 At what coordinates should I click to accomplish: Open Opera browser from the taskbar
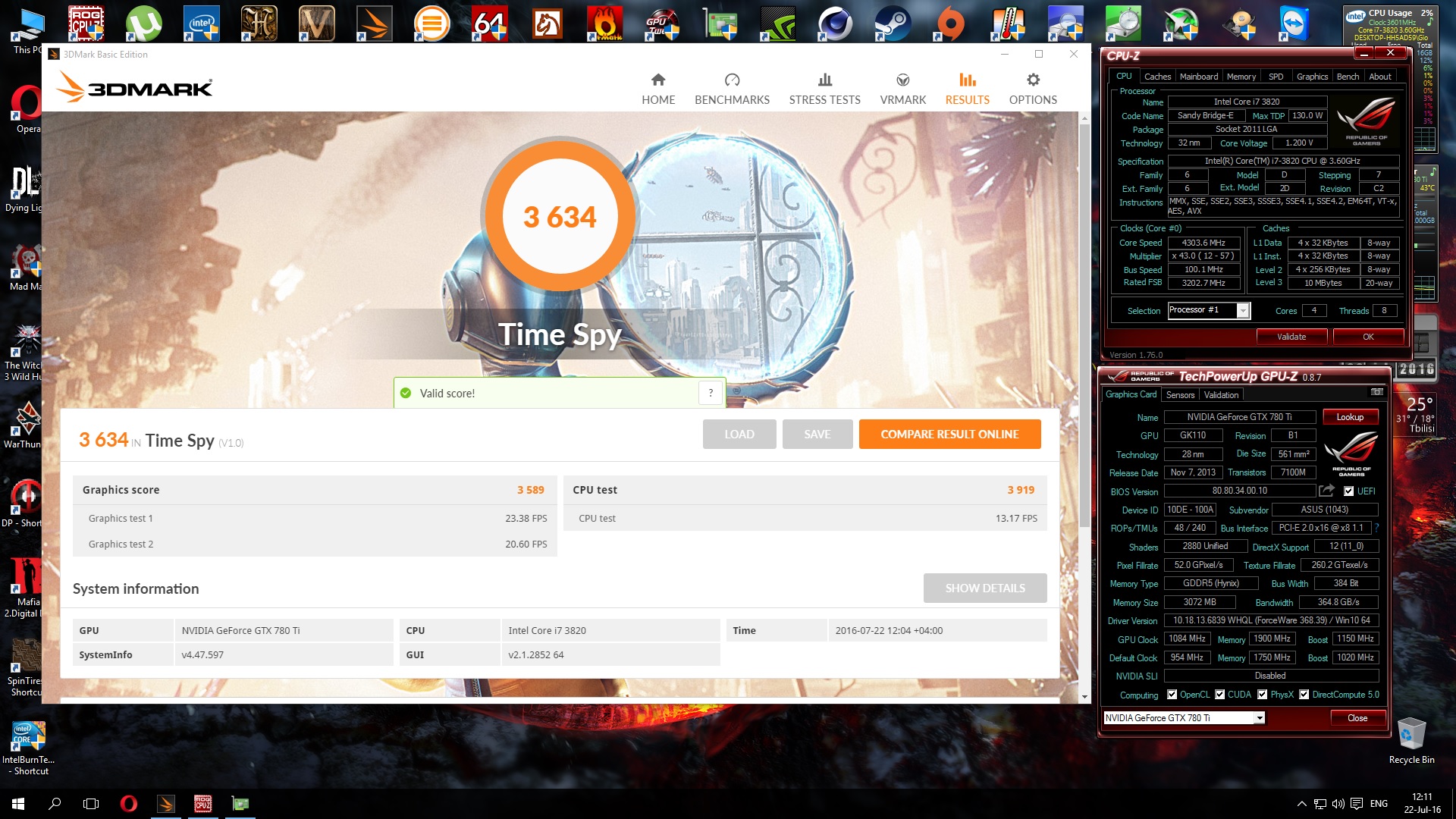pos(129,804)
